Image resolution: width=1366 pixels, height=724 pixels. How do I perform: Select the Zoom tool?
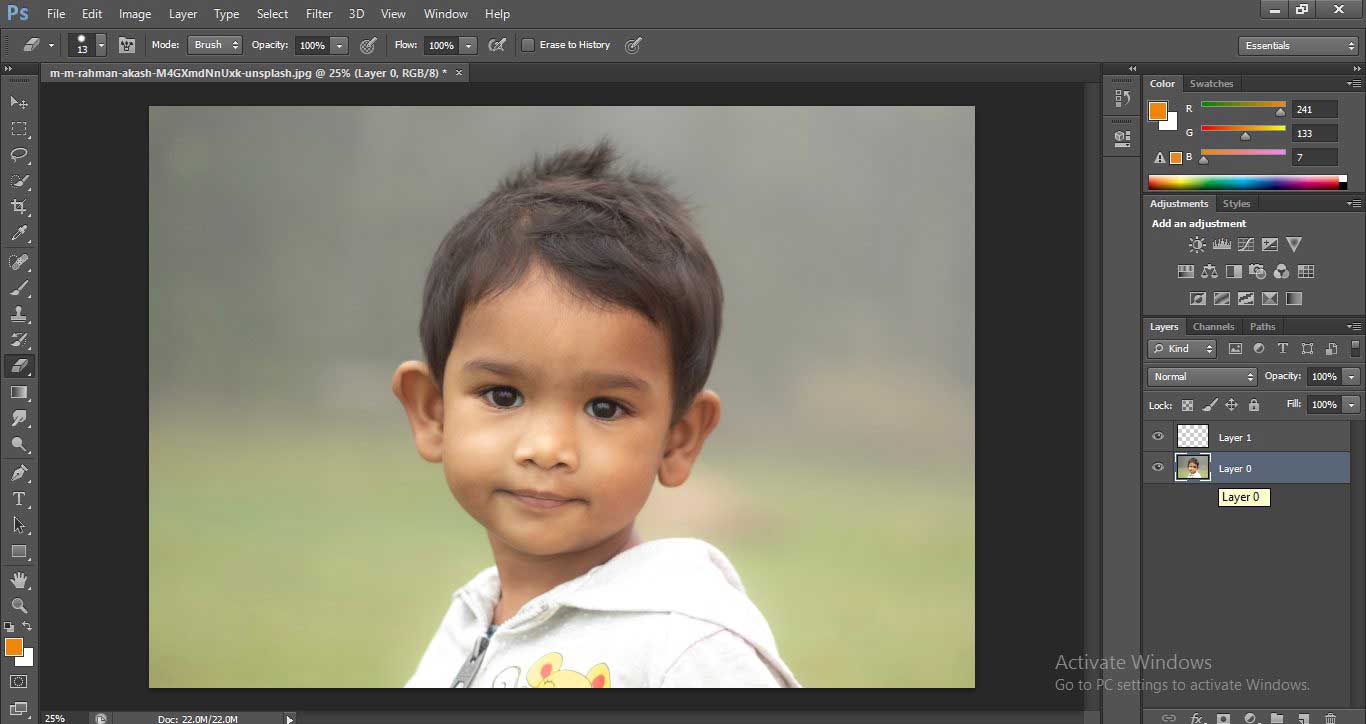[x=20, y=605]
